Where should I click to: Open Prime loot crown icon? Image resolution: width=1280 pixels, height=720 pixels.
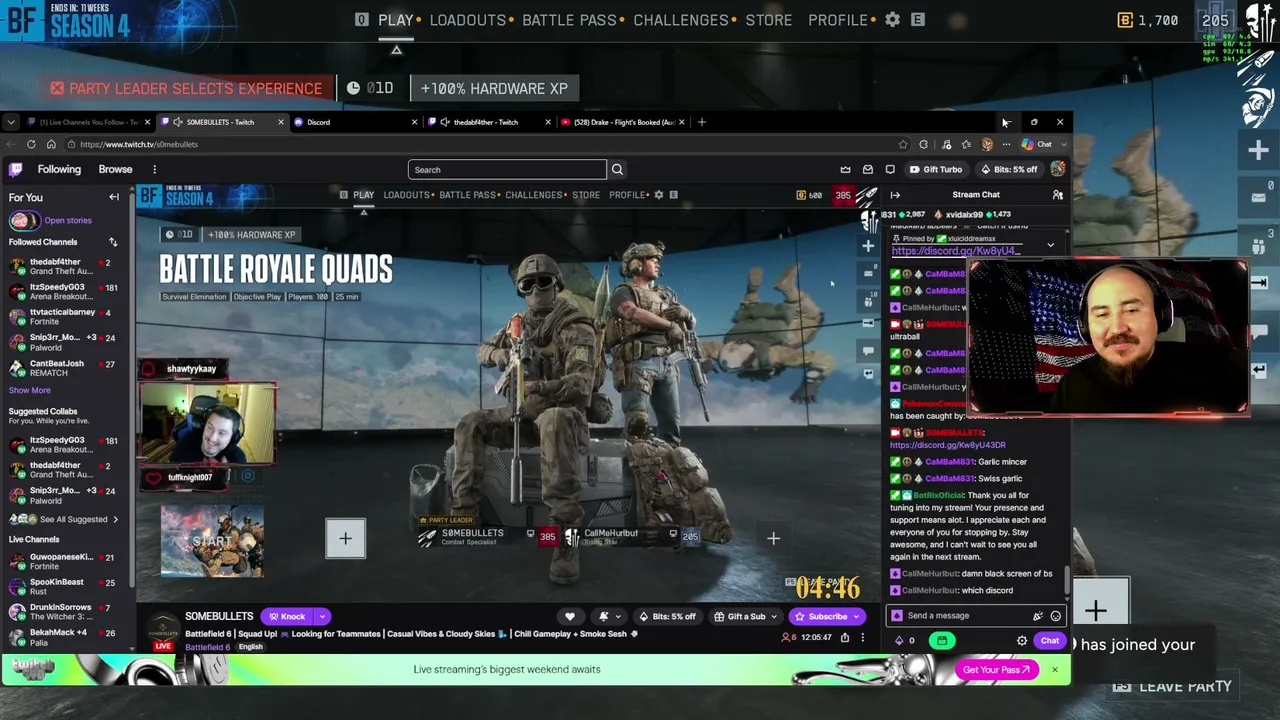coord(845,170)
